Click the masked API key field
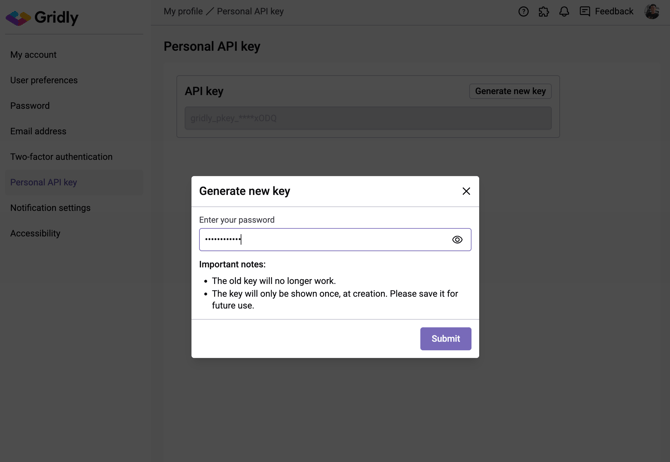This screenshot has height=462, width=670. [x=368, y=118]
